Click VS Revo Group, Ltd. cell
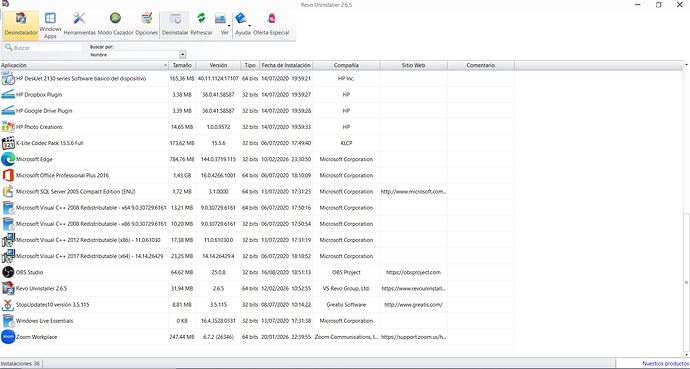This screenshot has width=690, height=369. coord(346,289)
